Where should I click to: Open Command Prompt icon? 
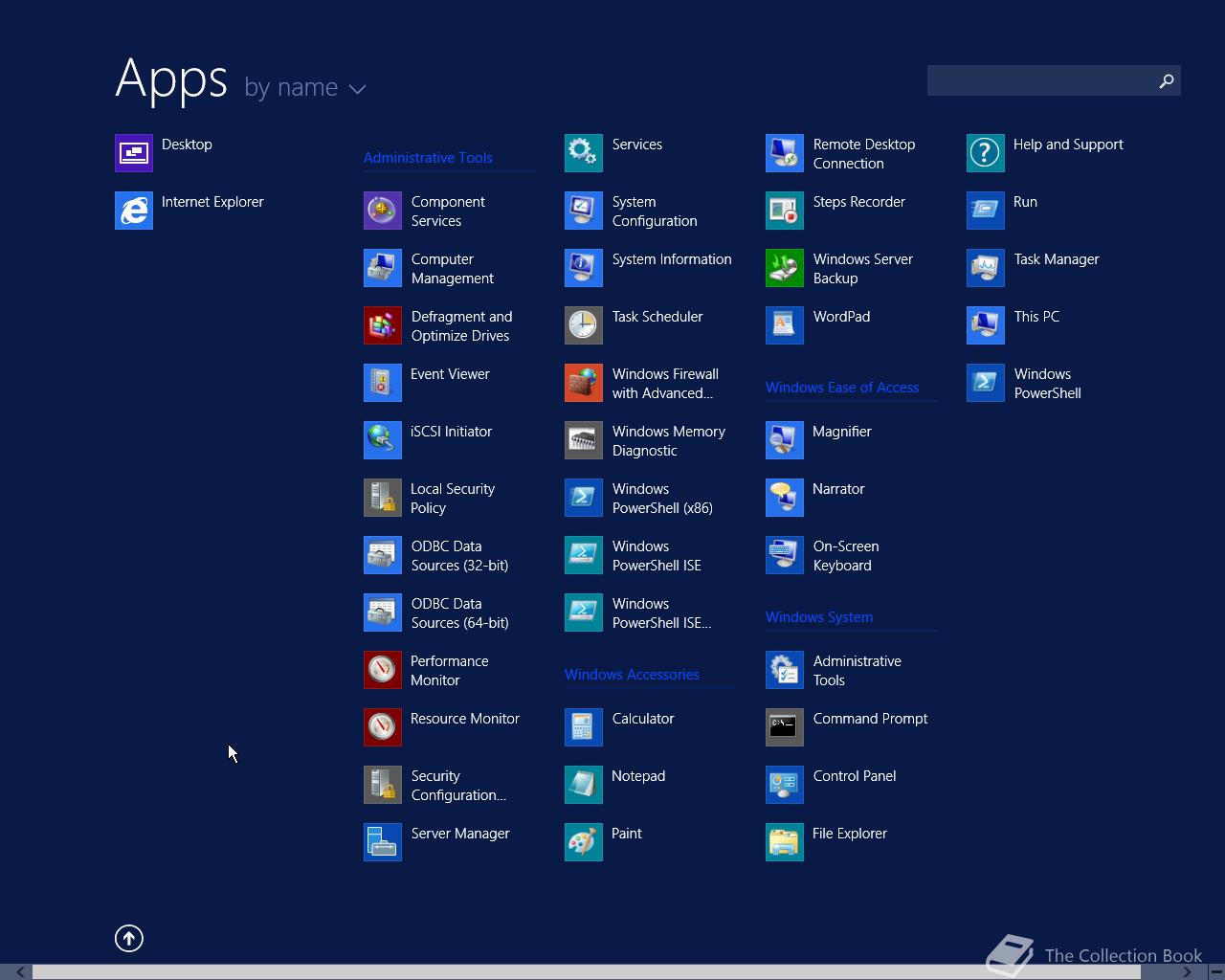click(x=785, y=727)
